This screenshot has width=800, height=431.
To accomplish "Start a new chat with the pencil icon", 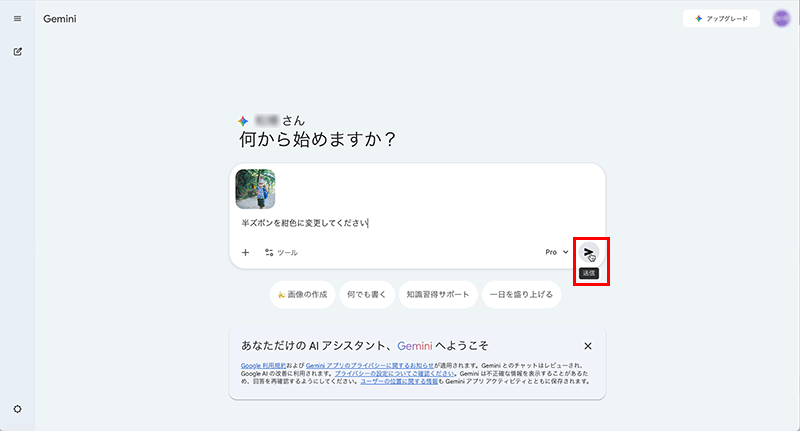I will [17, 52].
